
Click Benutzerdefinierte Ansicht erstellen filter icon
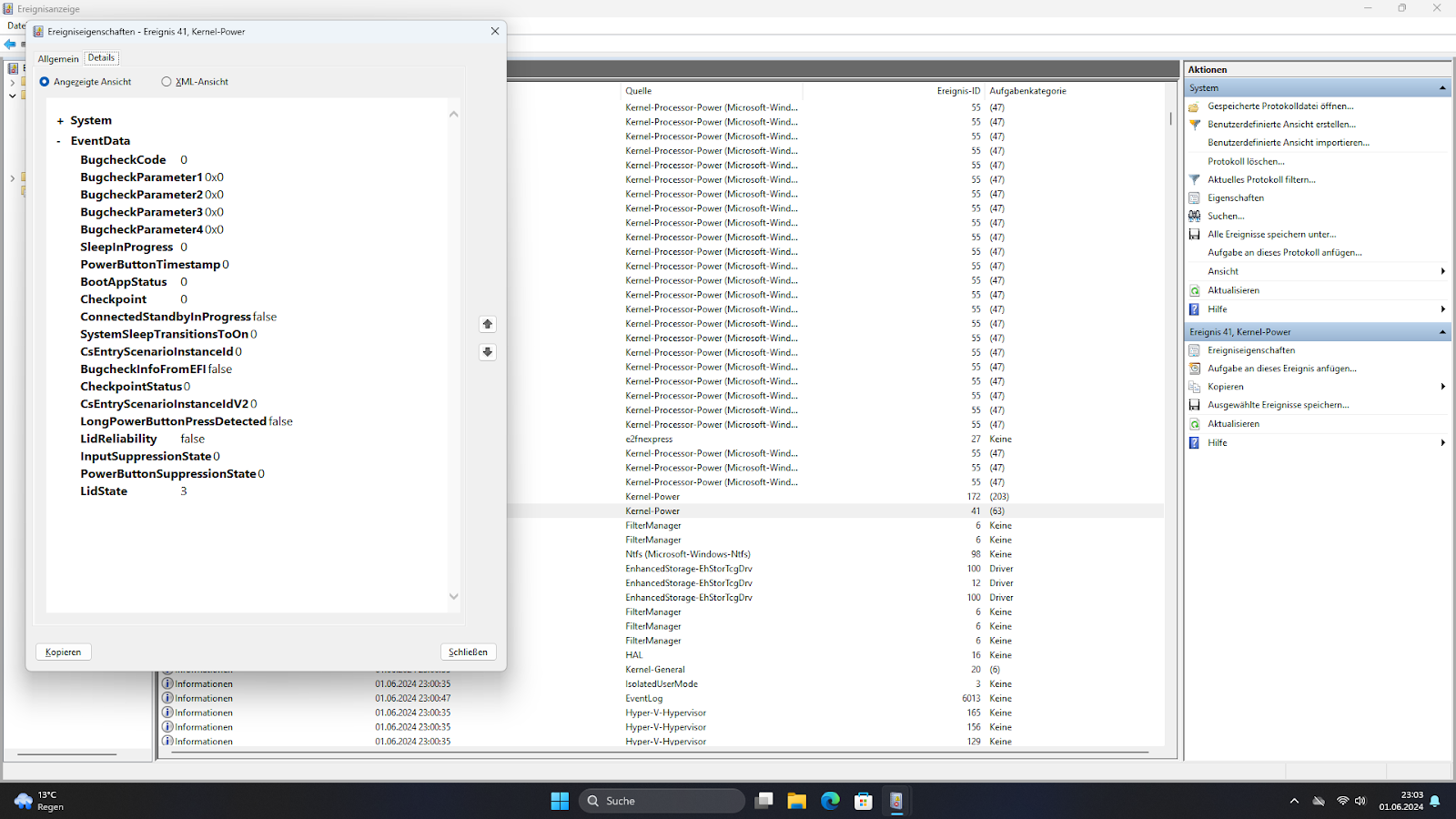(x=1195, y=125)
